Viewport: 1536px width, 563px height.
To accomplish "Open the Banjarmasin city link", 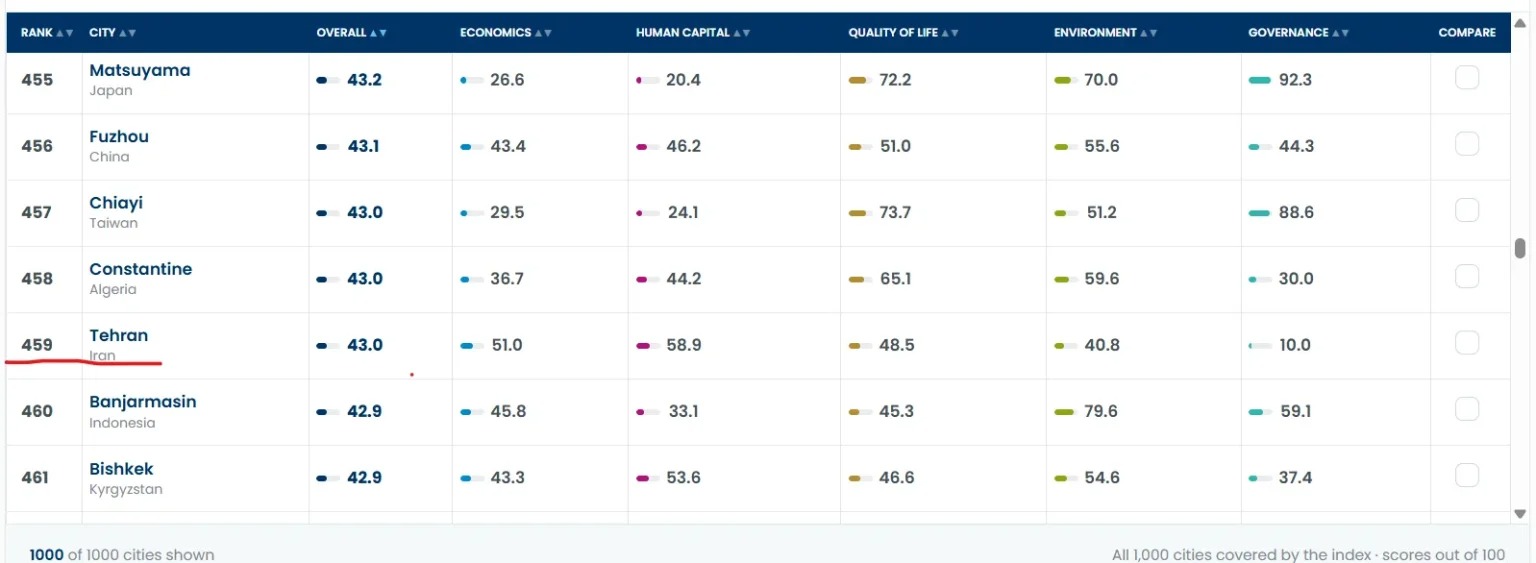I will 143,402.
